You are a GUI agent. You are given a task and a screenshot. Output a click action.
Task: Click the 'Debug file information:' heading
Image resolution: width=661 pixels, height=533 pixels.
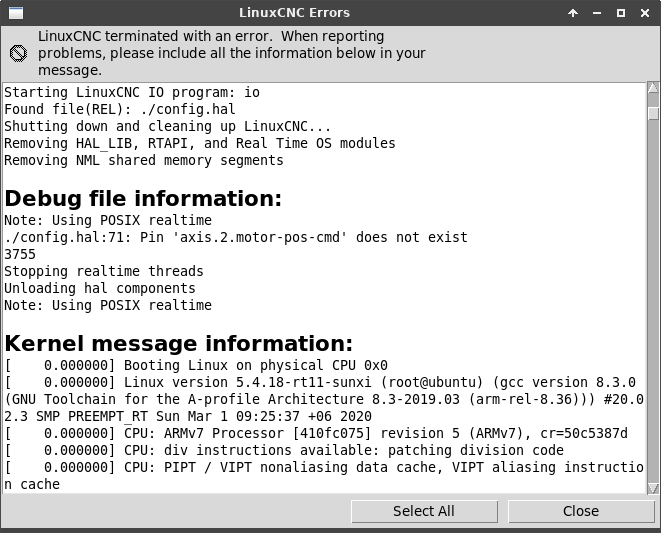point(143,199)
